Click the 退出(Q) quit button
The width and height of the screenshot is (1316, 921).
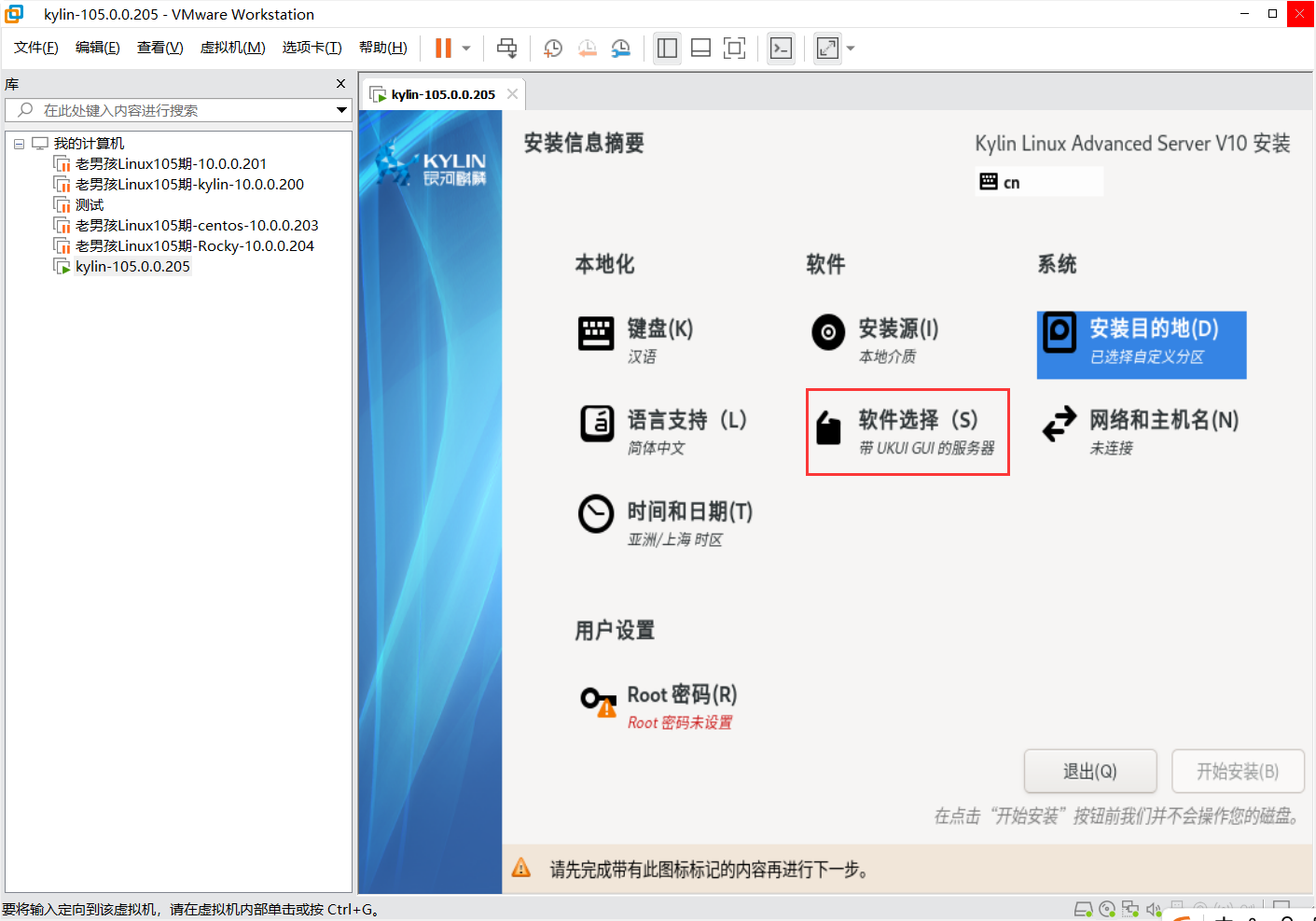pos(1090,771)
